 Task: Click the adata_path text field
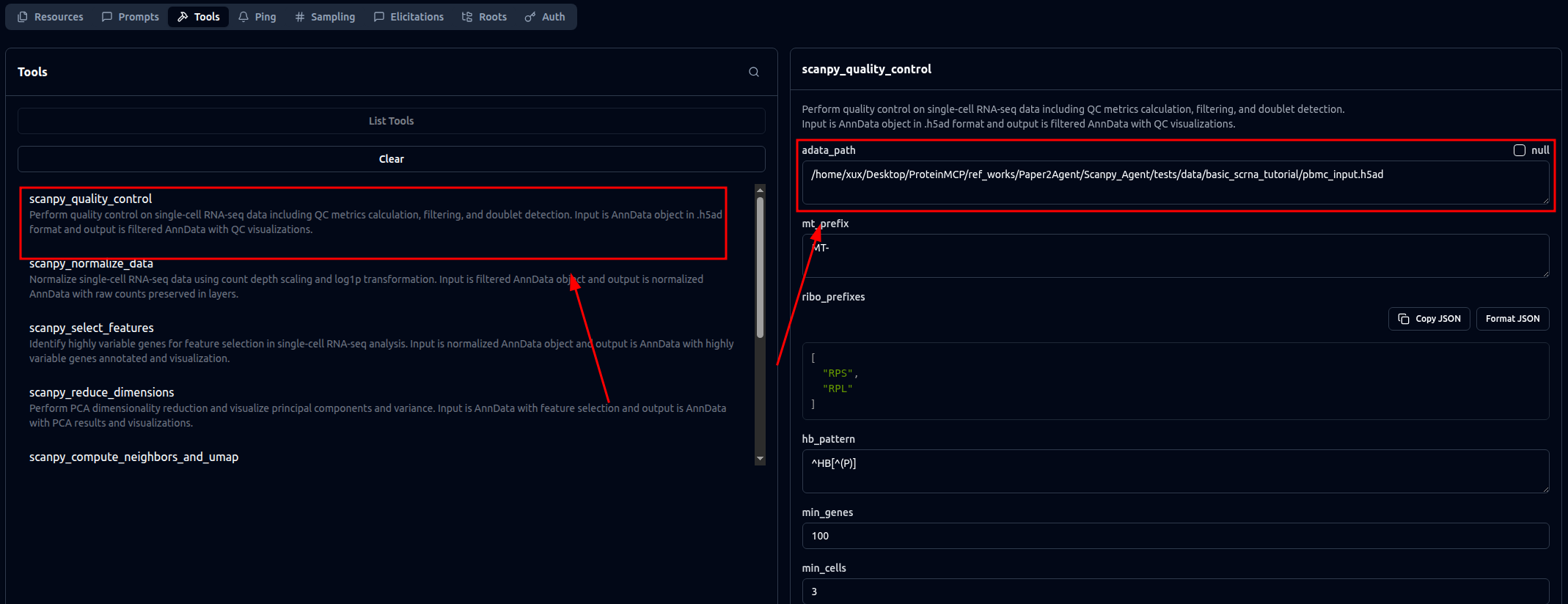tap(1176, 183)
